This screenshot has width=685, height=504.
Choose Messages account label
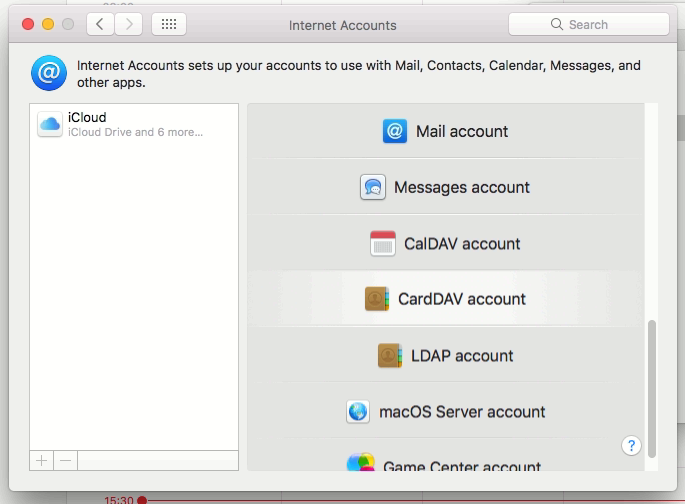point(462,188)
